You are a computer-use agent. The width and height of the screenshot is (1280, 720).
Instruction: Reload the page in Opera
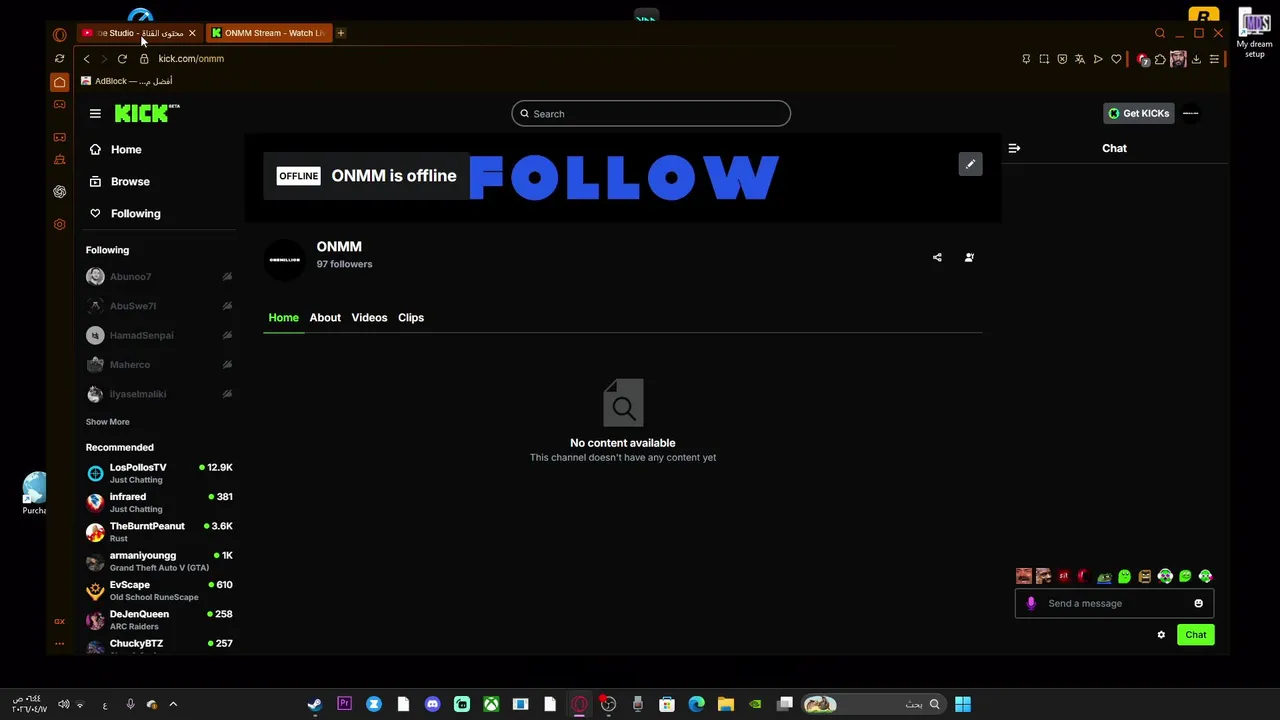(x=122, y=59)
